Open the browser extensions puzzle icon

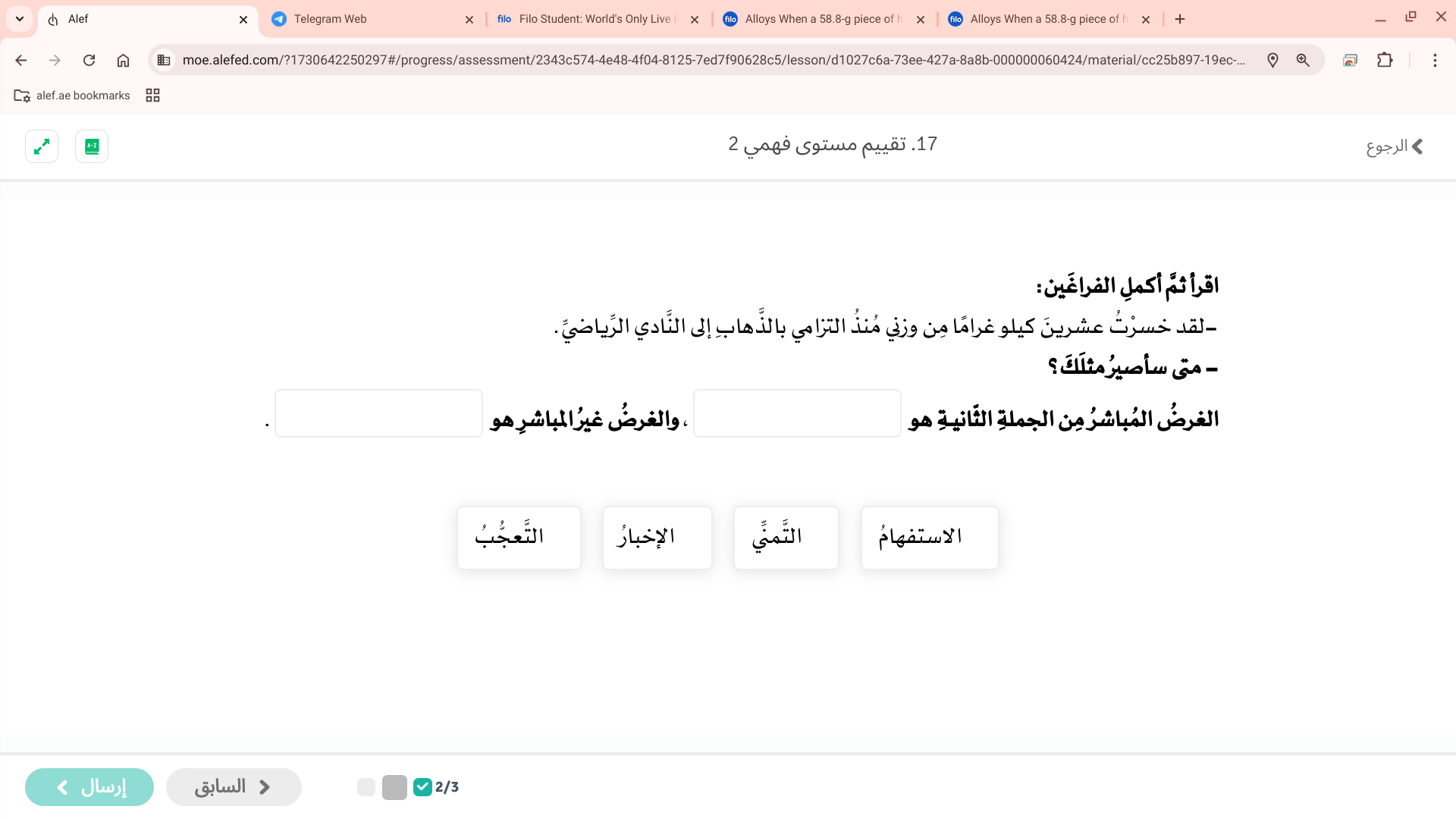[1385, 60]
